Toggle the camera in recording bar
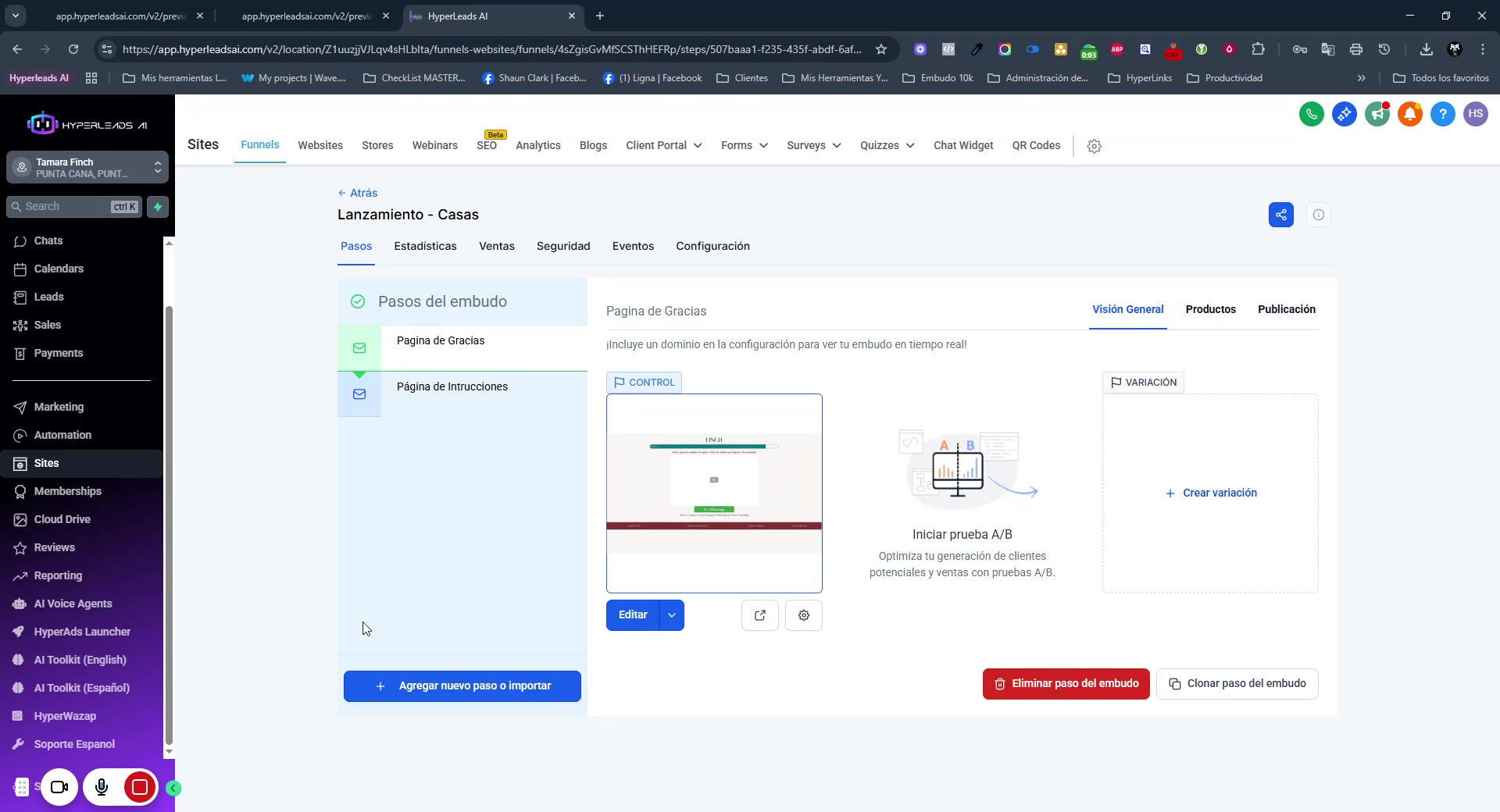Screen dimensions: 1500x812 coord(59,787)
